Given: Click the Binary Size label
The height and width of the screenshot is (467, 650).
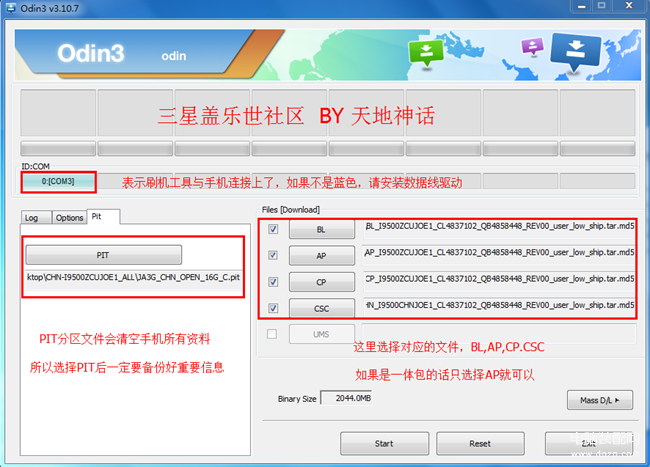Looking at the screenshot, I should (297, 399).
